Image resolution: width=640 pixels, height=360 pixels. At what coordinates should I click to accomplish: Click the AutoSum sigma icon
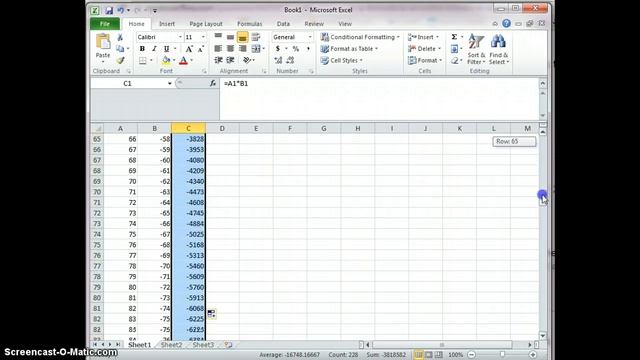click(454, 37)
